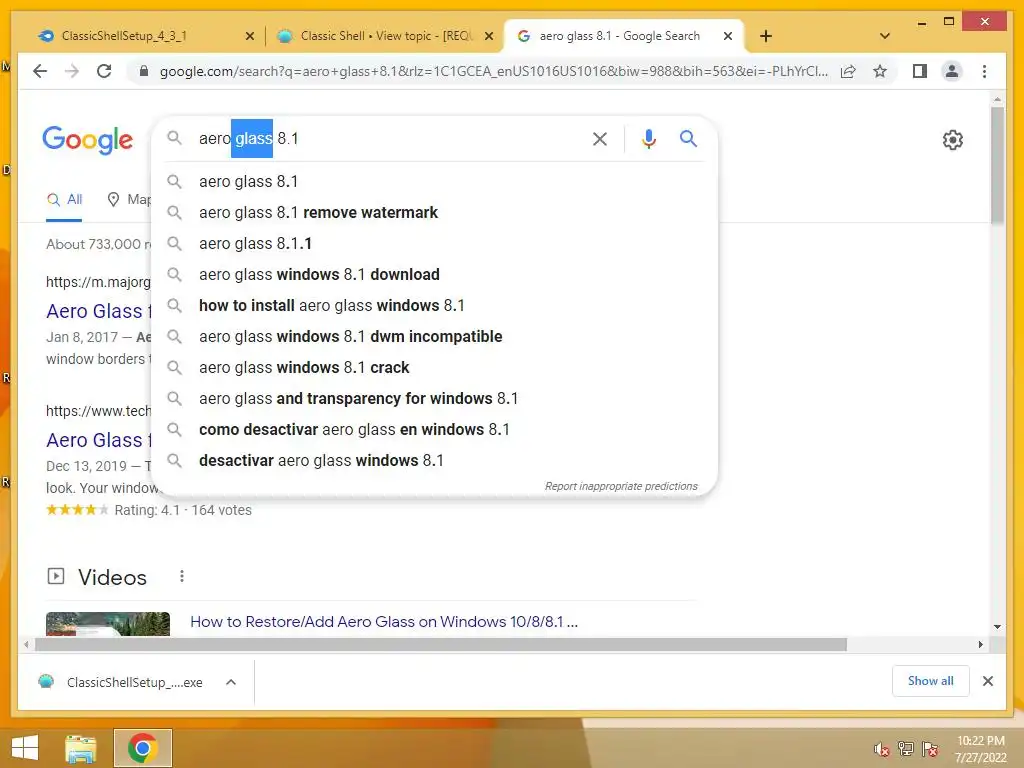The height and width of the screenshot is (768, 1024).
Task: Reload the current page
Action: point(104,71)
